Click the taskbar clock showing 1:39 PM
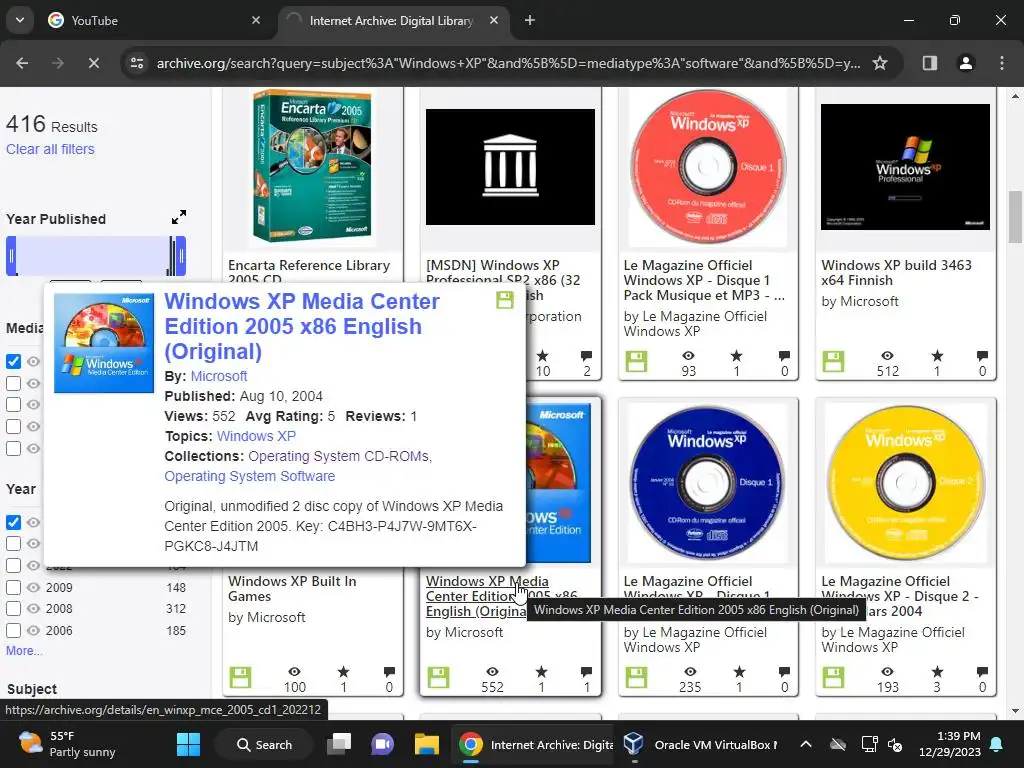The height and width of the screenshot is (768, 1024). (950, 744)
